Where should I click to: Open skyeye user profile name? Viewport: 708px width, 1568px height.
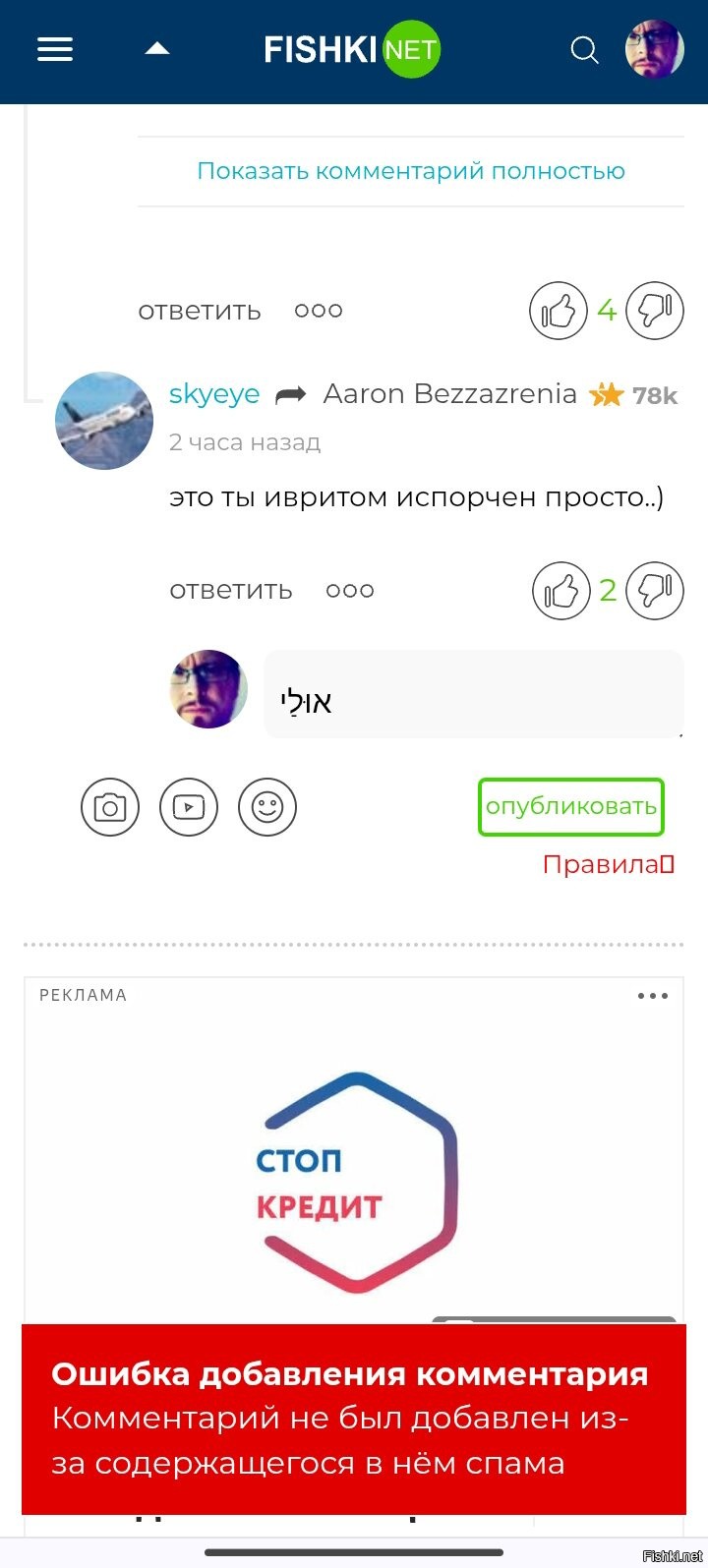214,394
